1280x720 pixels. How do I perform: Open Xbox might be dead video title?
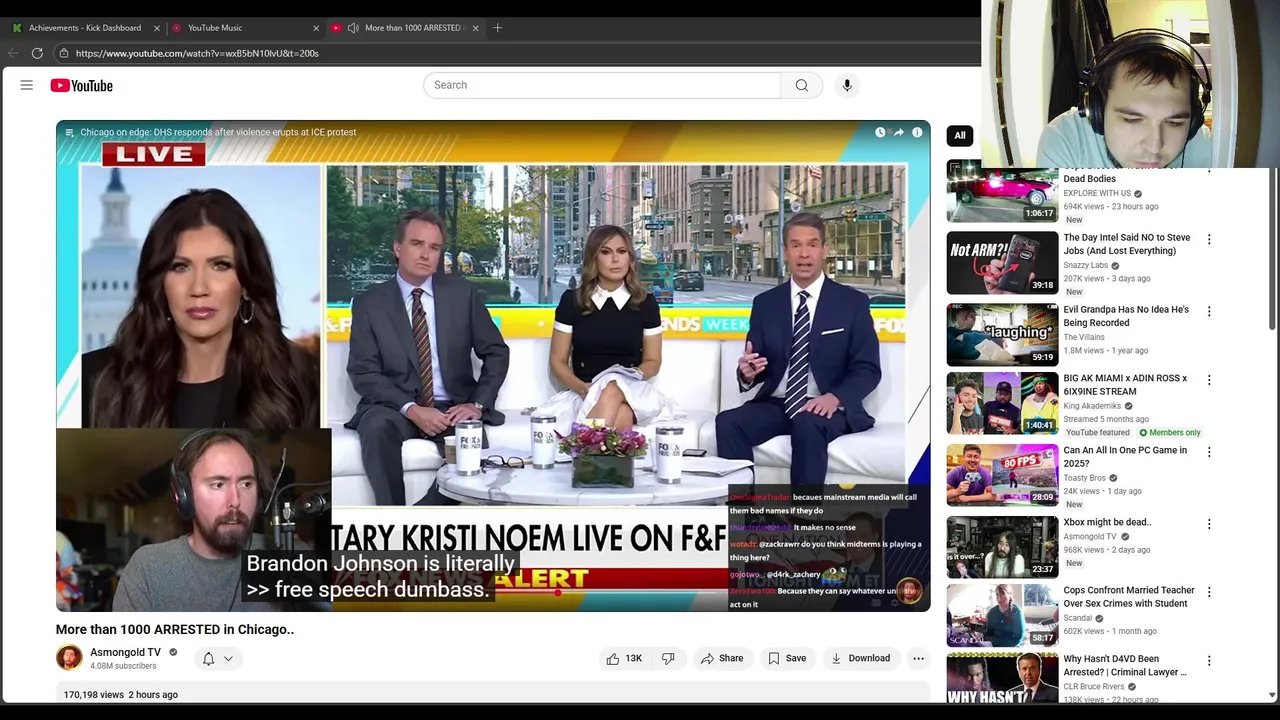(1107, 522)
